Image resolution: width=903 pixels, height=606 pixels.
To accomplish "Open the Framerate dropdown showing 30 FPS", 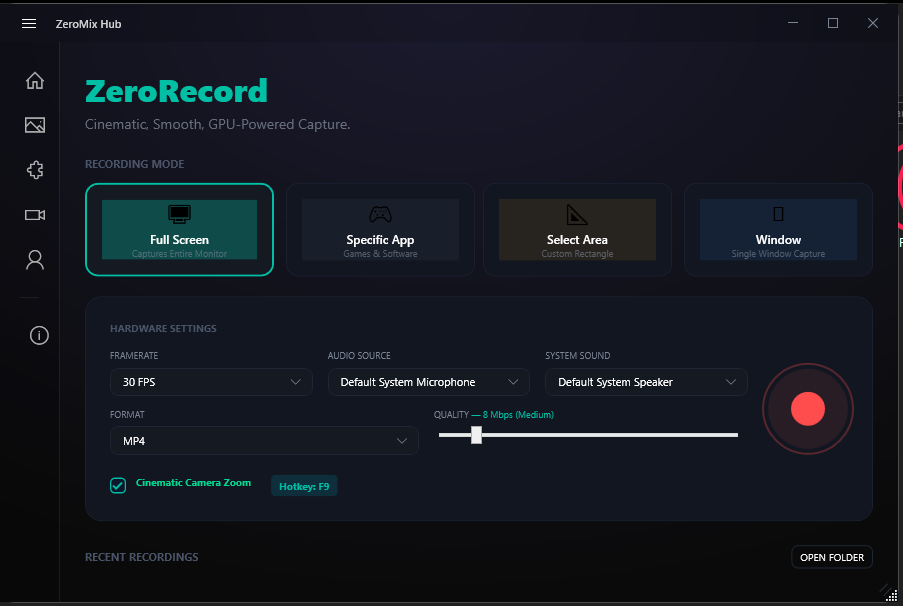I will 211,382.
